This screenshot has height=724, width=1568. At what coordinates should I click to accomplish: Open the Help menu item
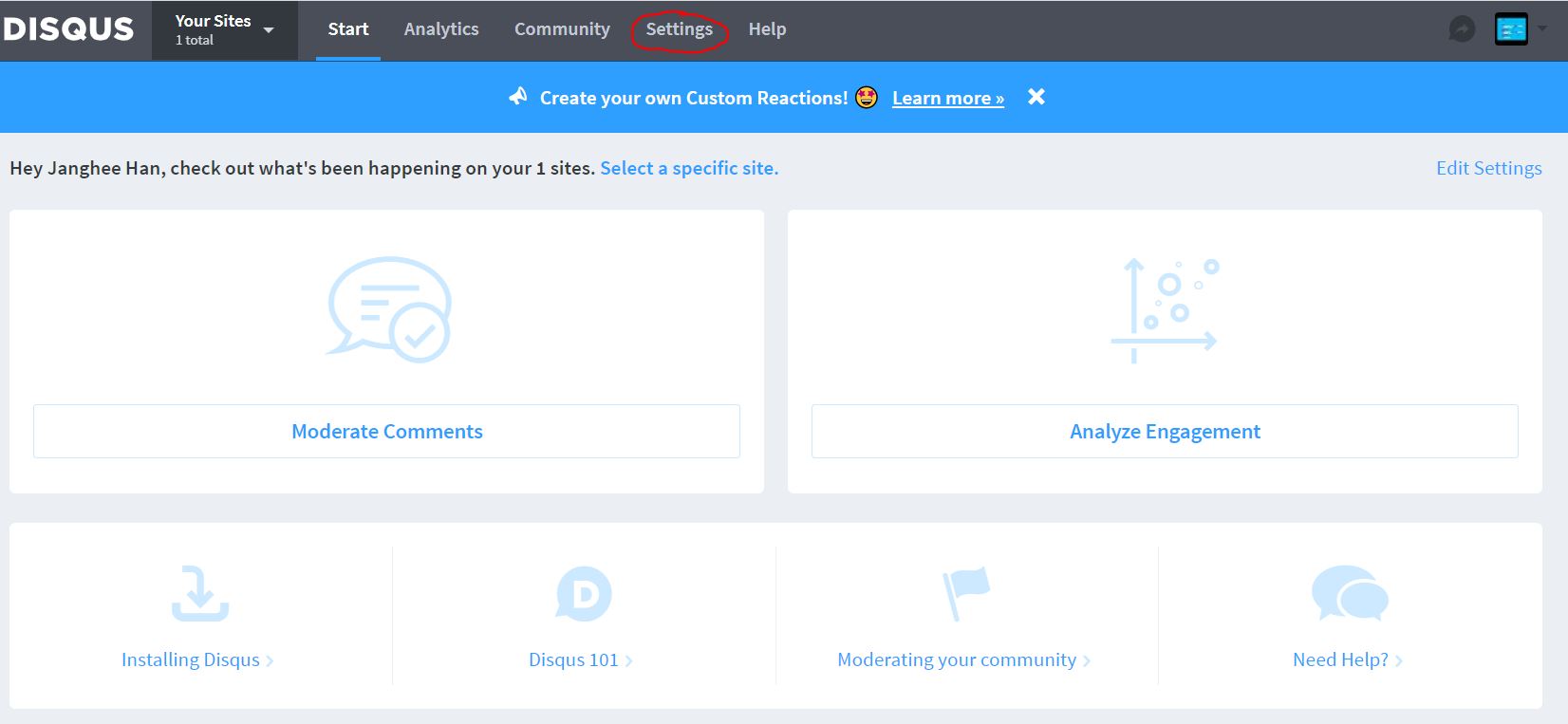point(767,29)
